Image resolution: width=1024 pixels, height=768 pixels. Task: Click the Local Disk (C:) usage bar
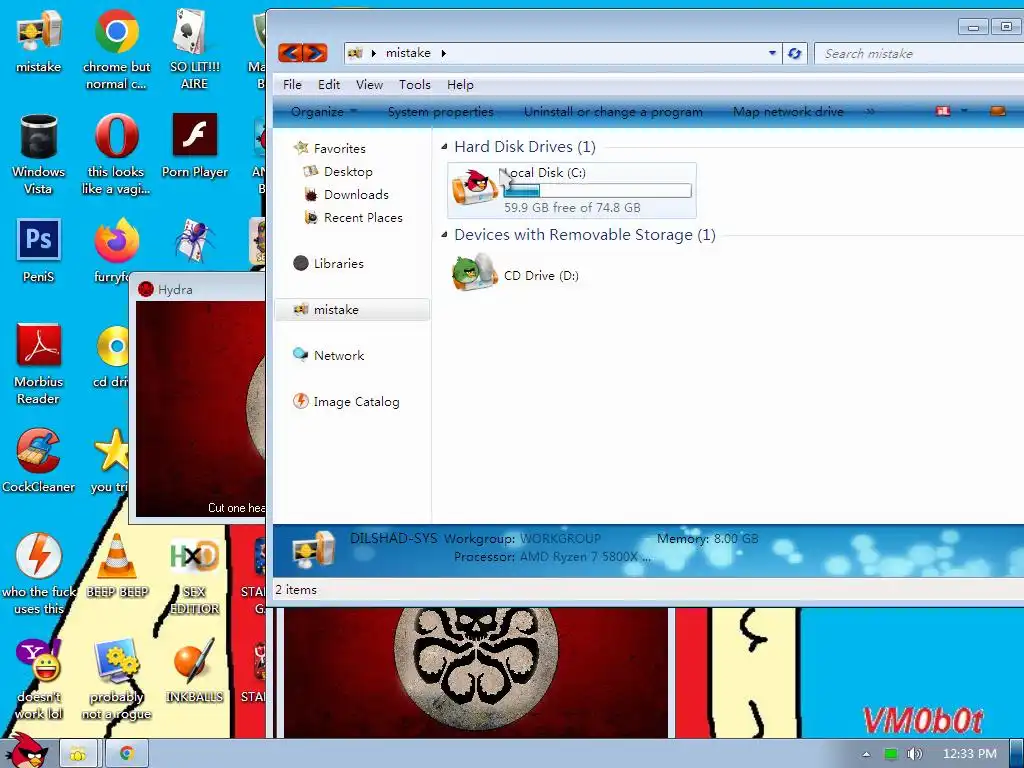tap(597, 190)
